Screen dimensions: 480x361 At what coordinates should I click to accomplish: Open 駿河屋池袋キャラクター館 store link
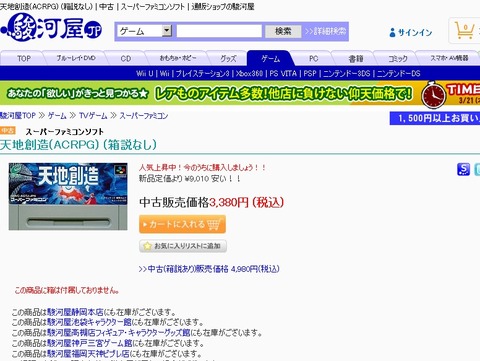point(89,322)
